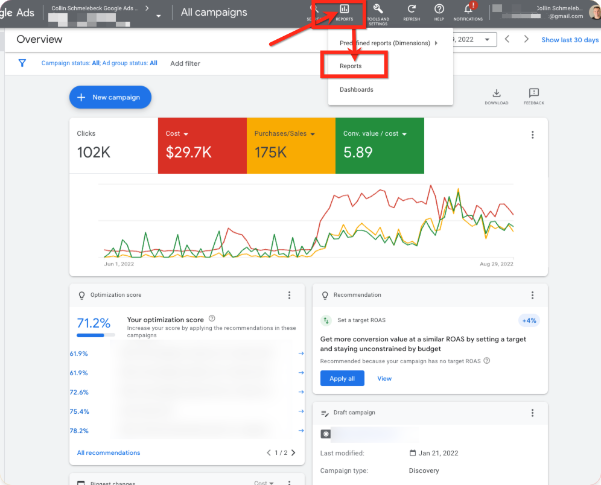Expand the Cost metric dropdown

coord(186,134)
